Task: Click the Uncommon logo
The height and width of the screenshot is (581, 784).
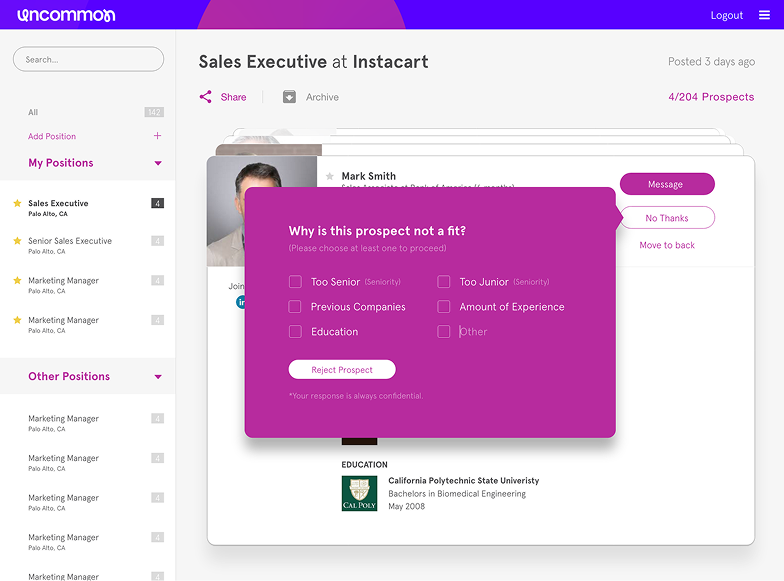Action: (x=66, y=15)
